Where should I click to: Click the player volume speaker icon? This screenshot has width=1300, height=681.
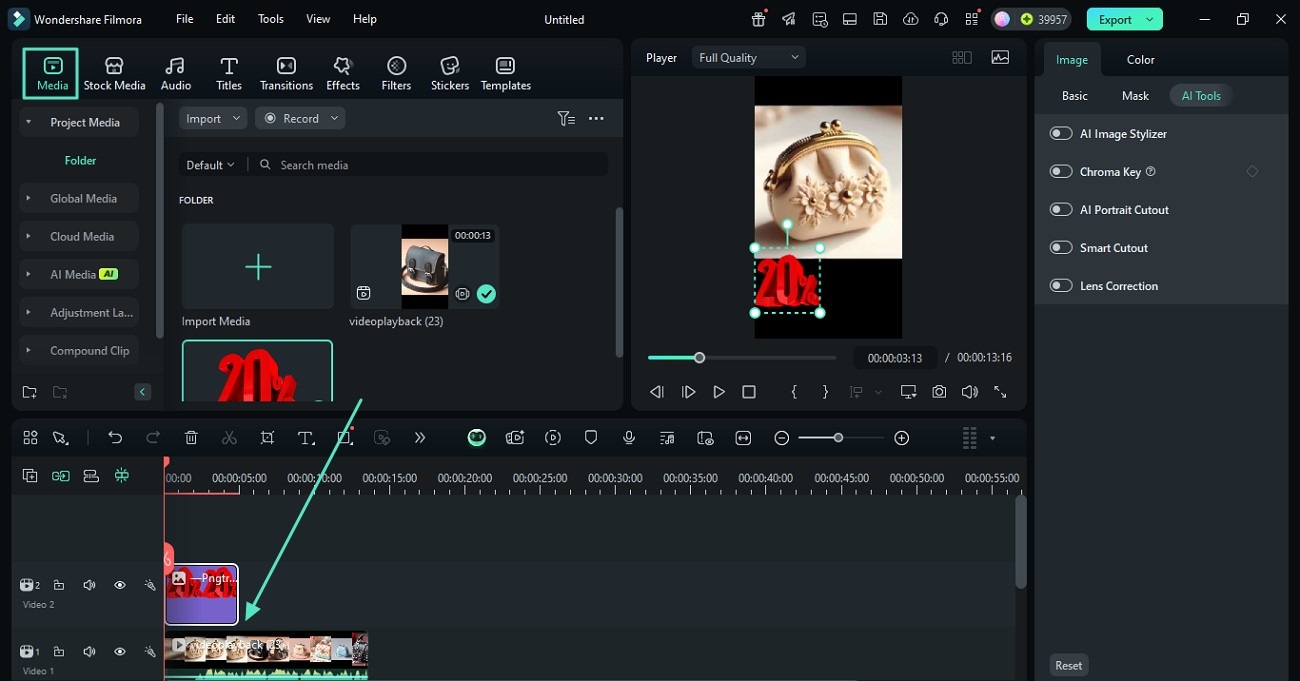(969, 392)
